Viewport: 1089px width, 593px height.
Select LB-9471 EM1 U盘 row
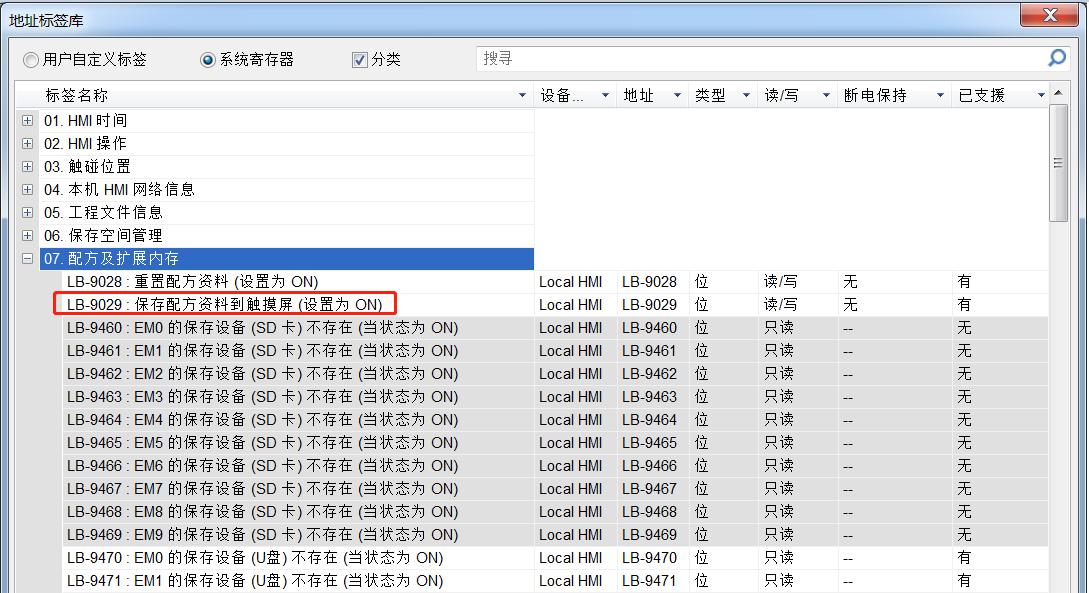[x=555, y=580]
